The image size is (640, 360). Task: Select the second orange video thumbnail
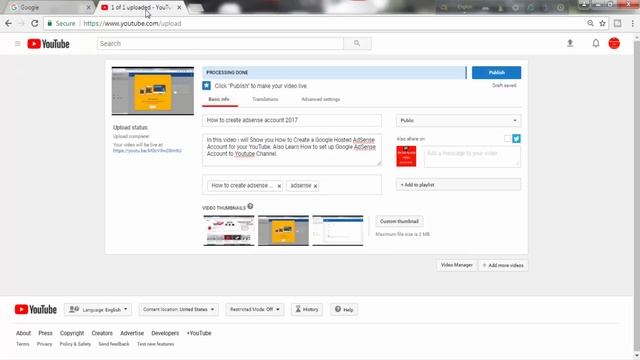pyautogui.click(x=283, y=231)
